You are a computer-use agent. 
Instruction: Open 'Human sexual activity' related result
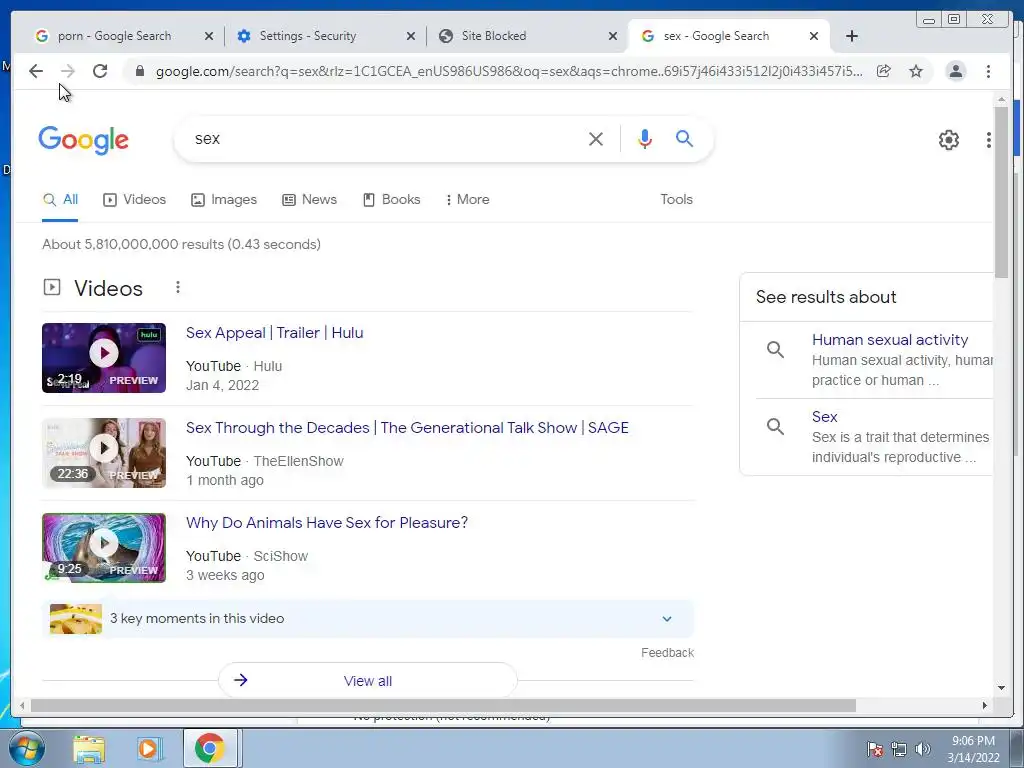pyautogui.click(x=889, y=340)
